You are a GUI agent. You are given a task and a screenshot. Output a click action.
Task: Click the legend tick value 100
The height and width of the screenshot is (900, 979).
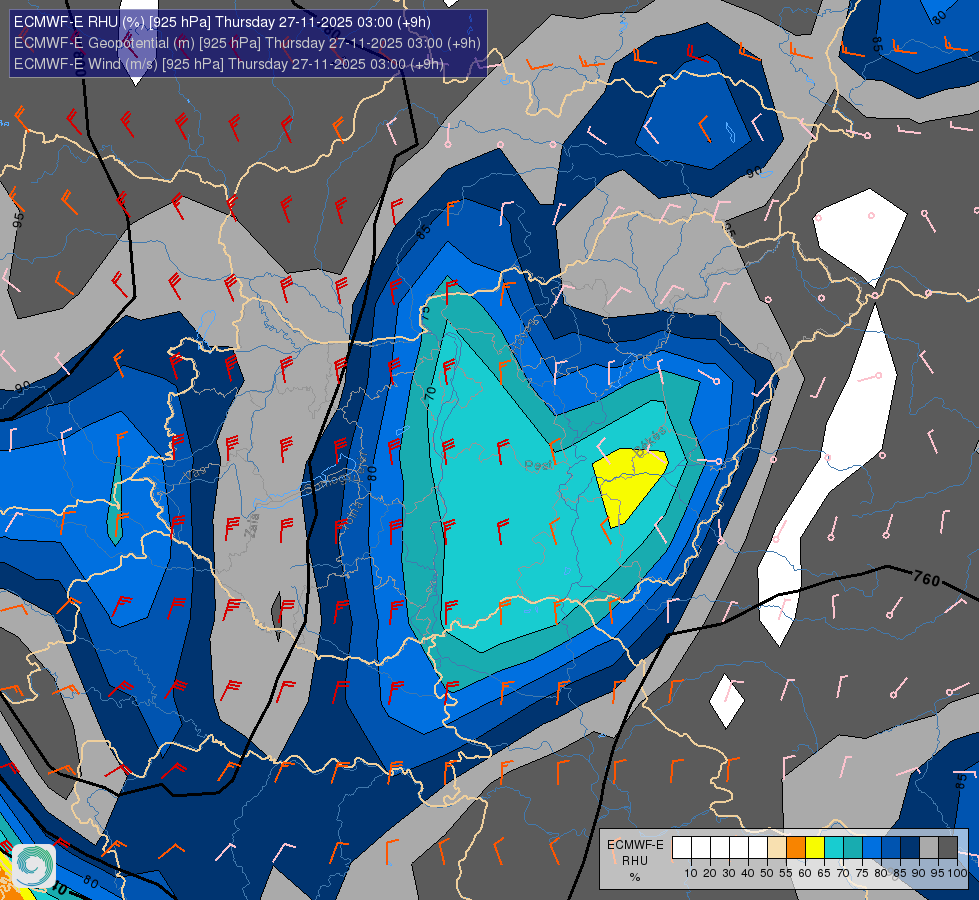tap(957, 873)
